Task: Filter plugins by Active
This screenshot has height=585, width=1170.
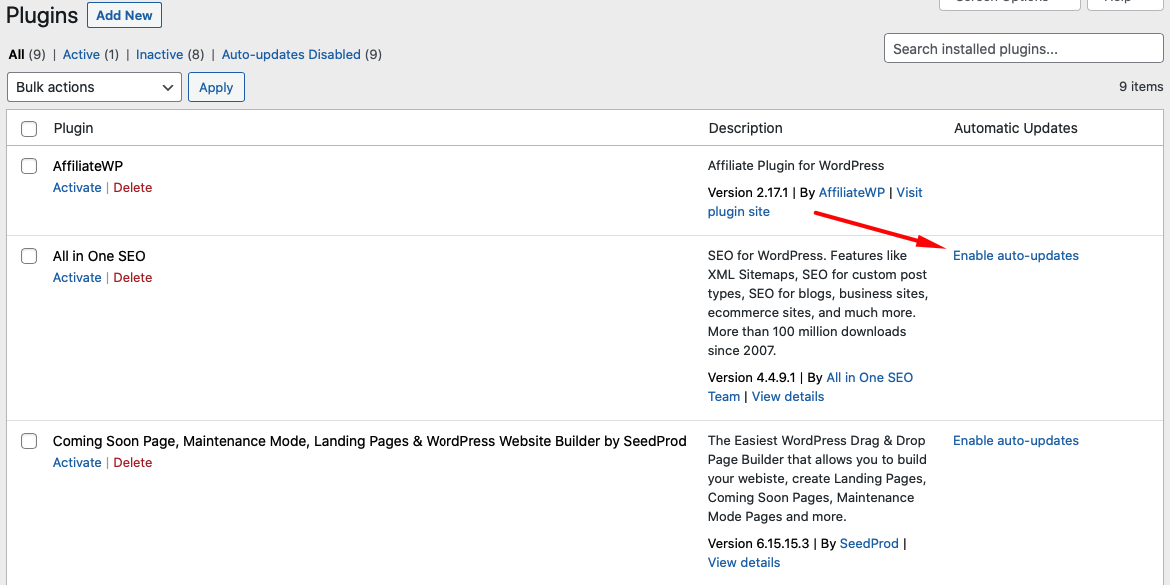Action: [x=81, y=54]
